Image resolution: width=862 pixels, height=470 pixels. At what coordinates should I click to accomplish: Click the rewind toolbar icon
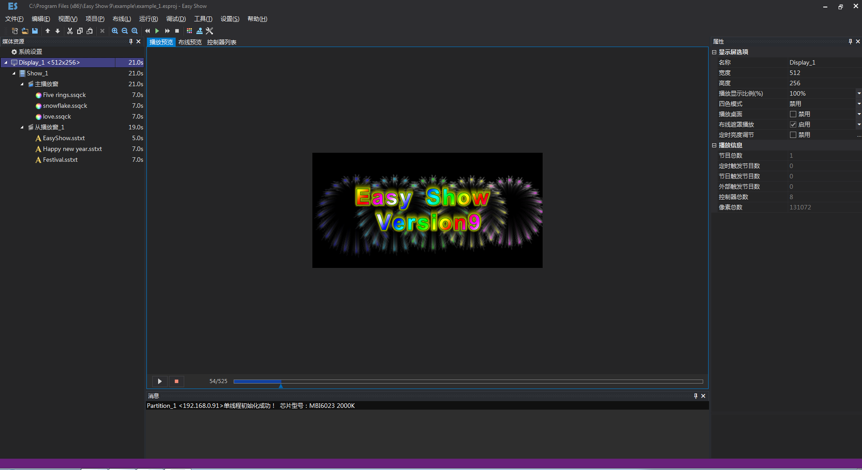pos(147,31)
